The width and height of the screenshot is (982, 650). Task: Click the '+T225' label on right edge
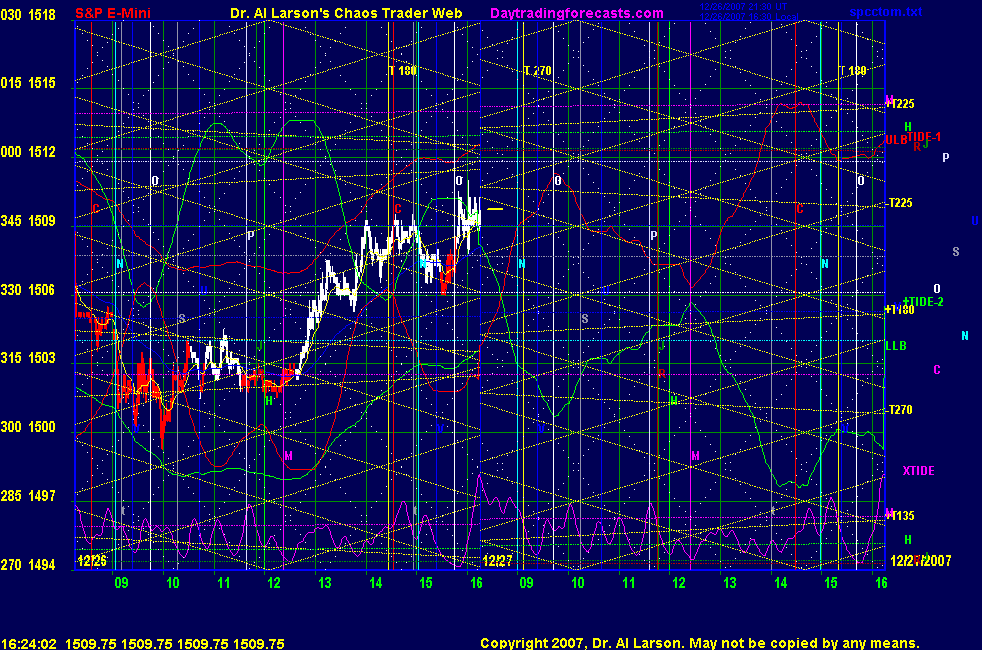pyautogui.click(x=901, y=104)
